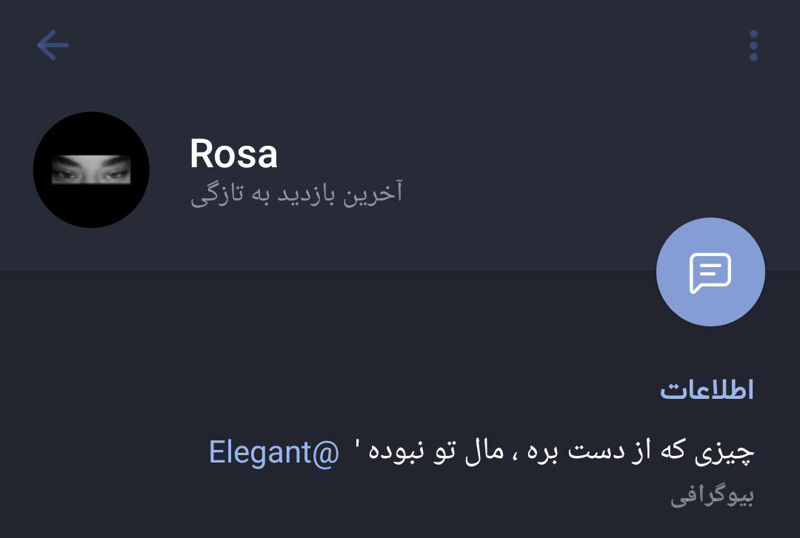View the eyes avatar photo full size
This screenshot has width=800, height=538.
click(x=91, y=170)
